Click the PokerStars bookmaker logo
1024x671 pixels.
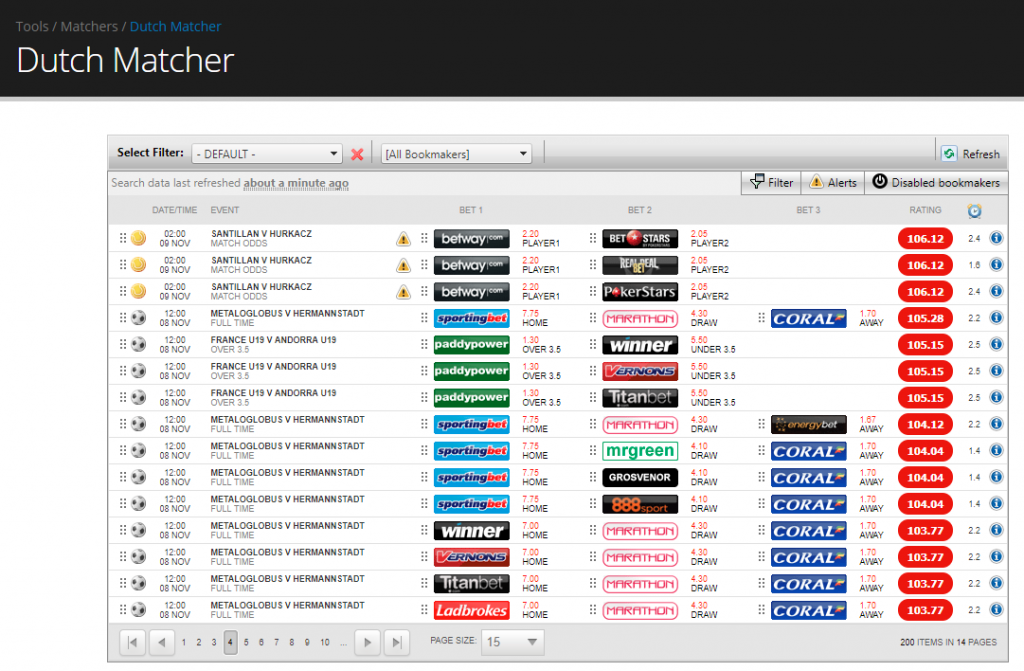point(640,292)
